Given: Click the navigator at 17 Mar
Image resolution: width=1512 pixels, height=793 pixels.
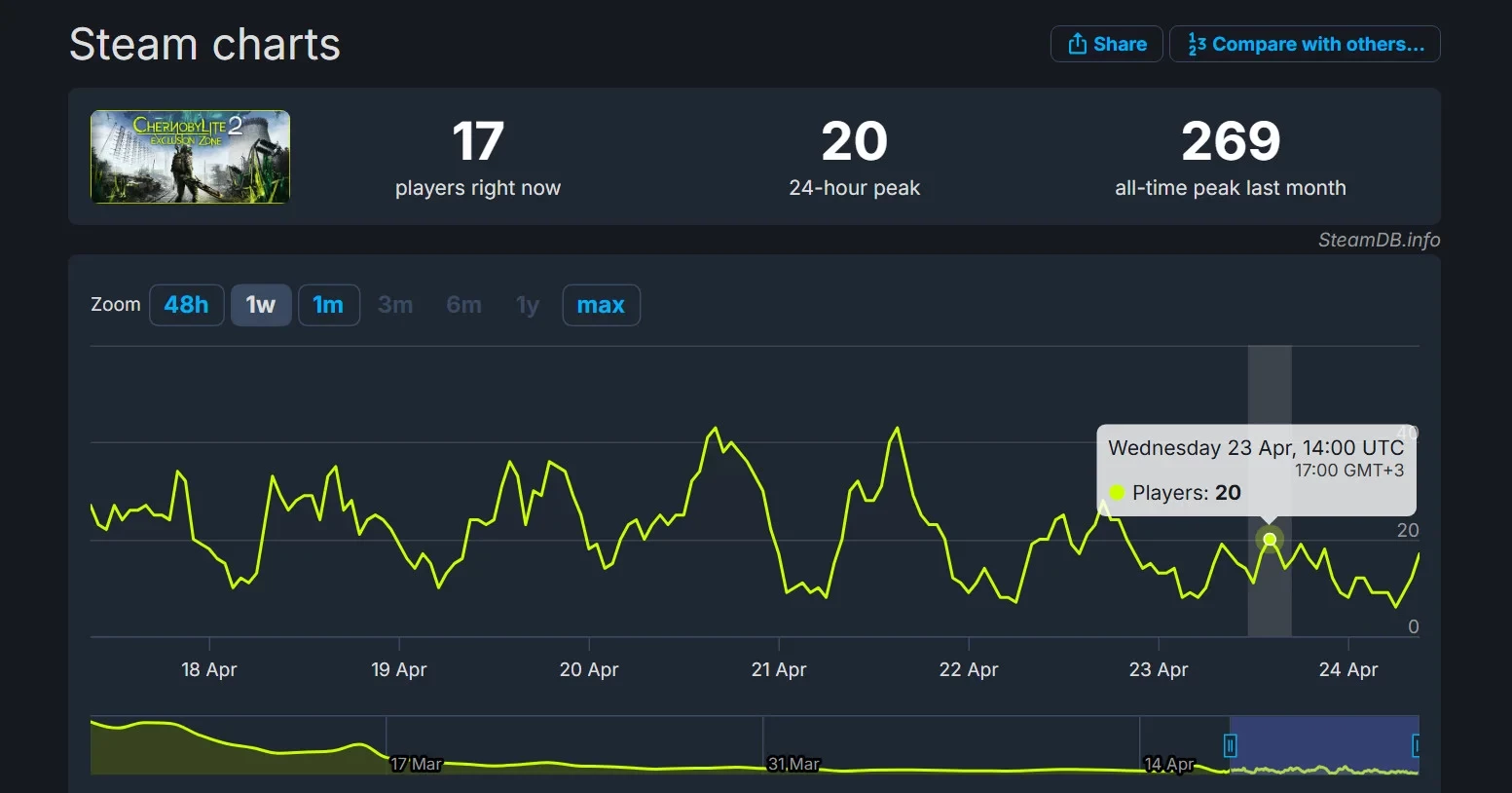Looking at the screenshot, I should [416, 764].
